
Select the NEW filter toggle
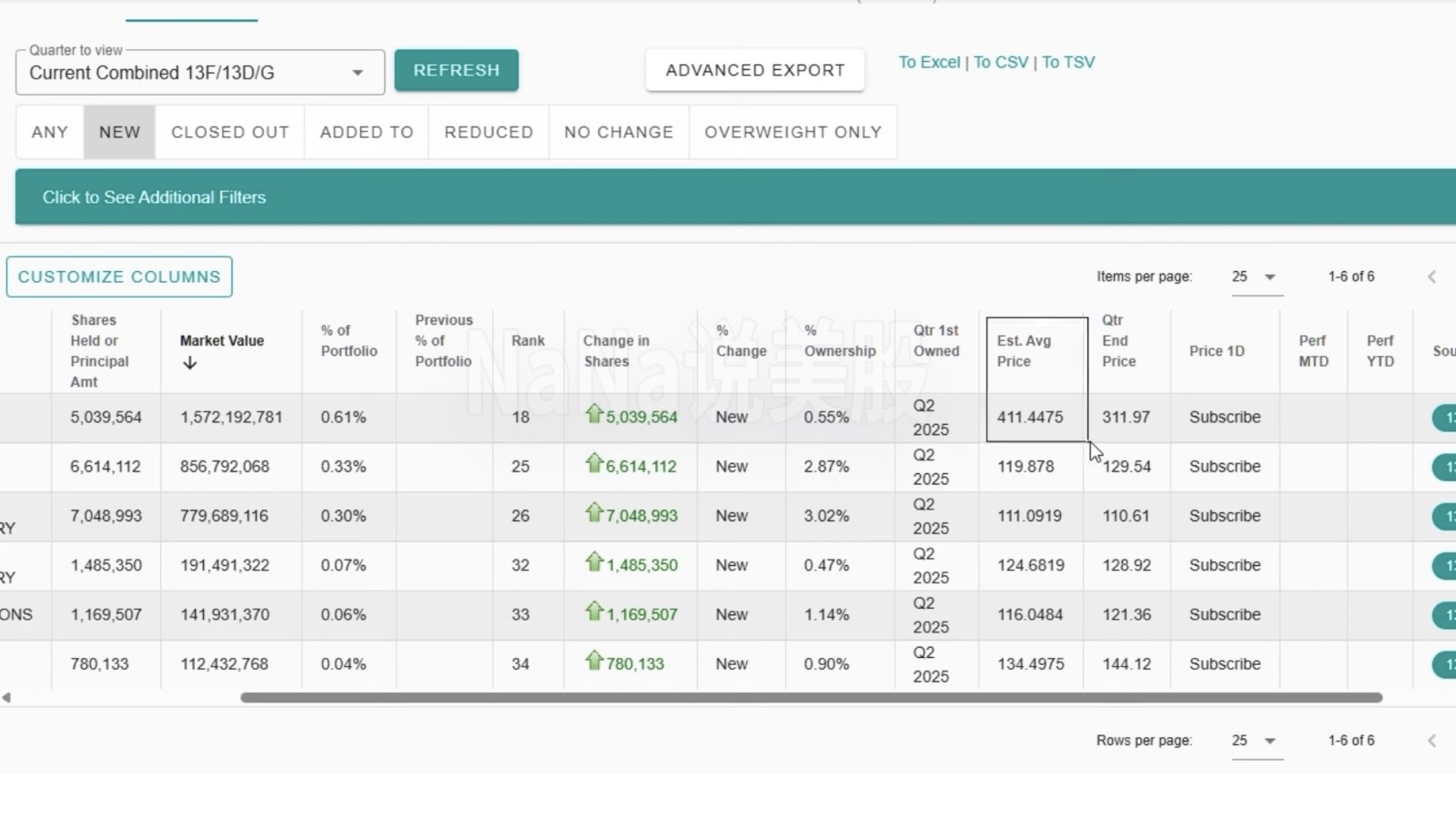[x=119, y=132]
